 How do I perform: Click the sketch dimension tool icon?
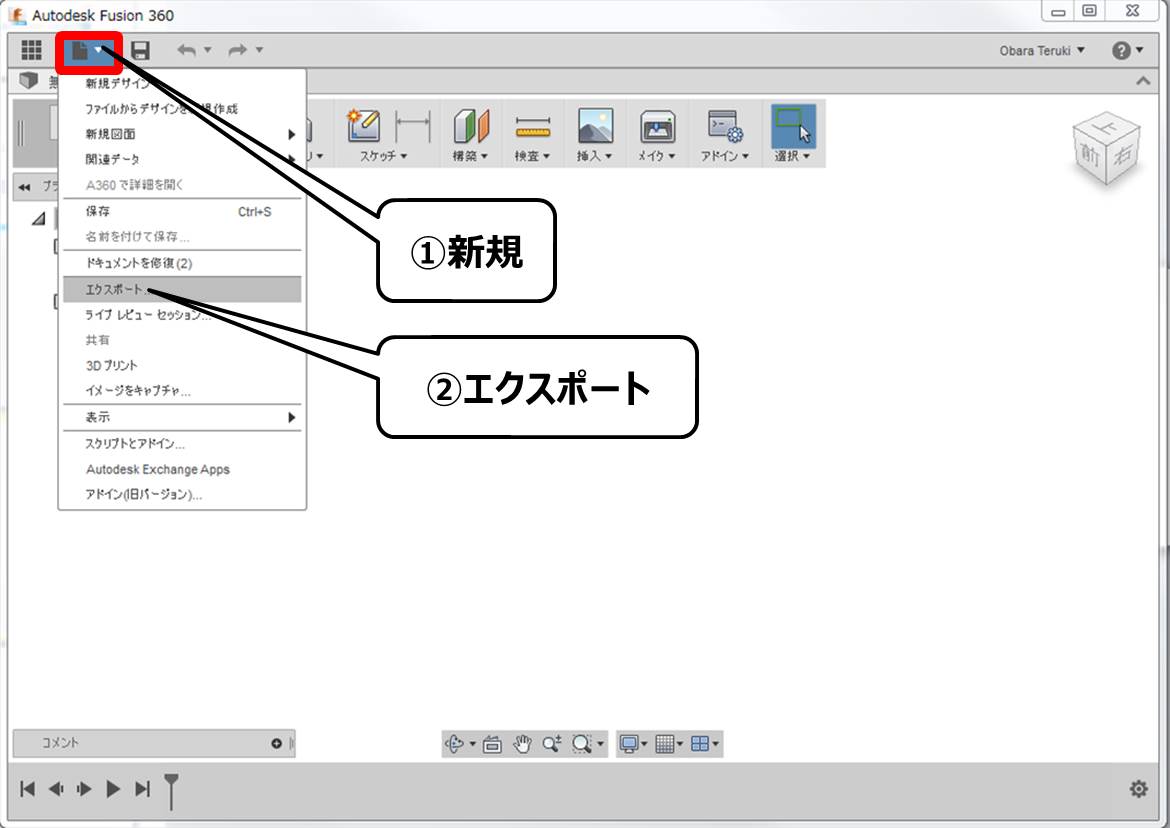pos(413,125)
